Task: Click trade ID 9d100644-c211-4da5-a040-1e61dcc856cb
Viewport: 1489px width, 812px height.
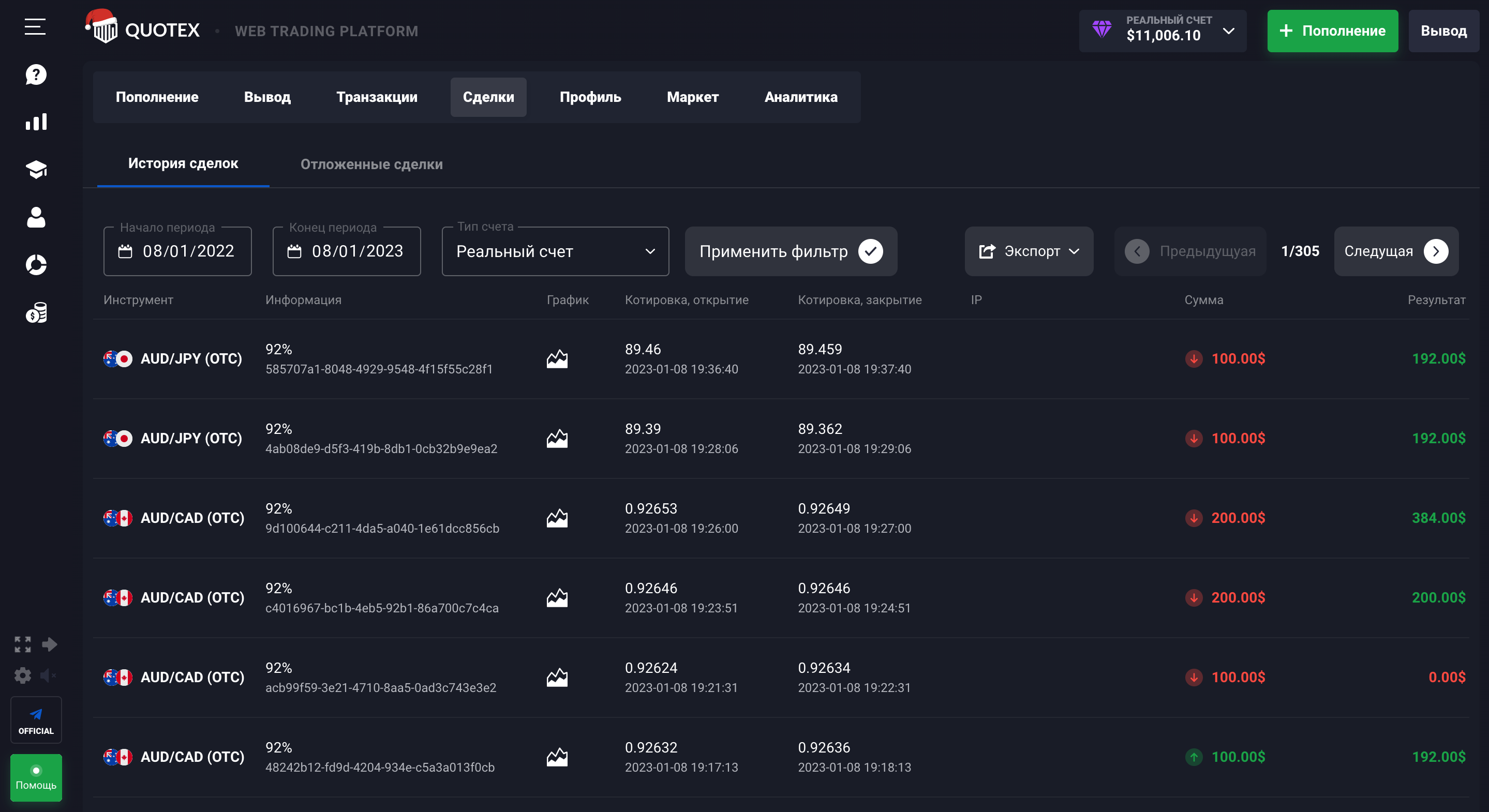Action: coord(382,528)
